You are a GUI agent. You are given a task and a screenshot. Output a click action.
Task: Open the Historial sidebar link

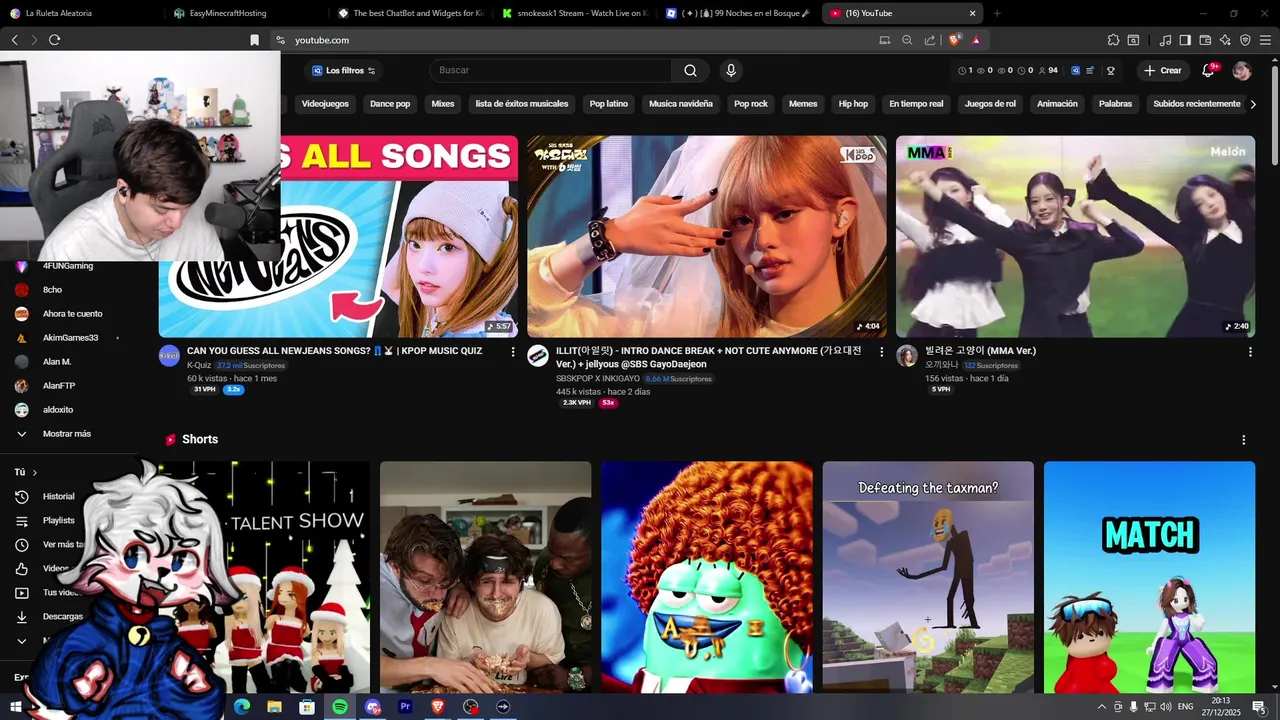pos(58,496)
